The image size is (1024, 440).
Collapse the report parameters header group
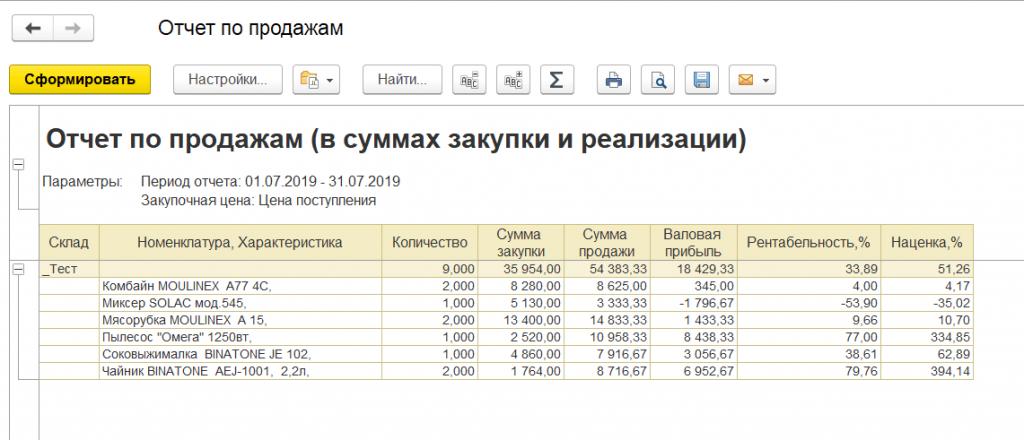click(18, 166)
